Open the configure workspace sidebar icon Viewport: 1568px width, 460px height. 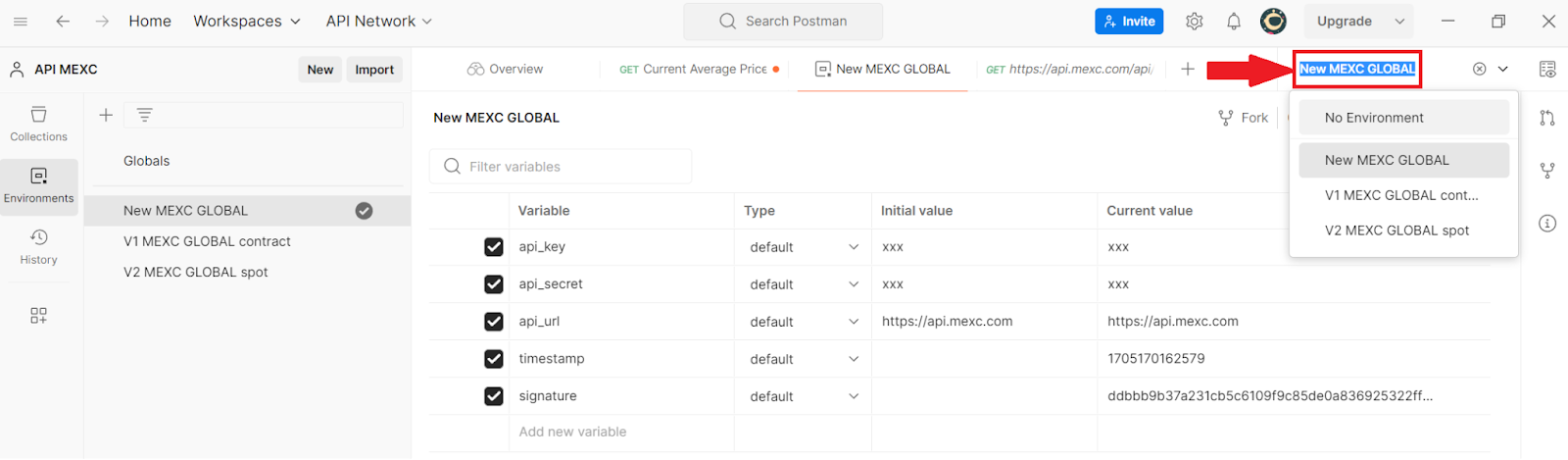[38, 316]
